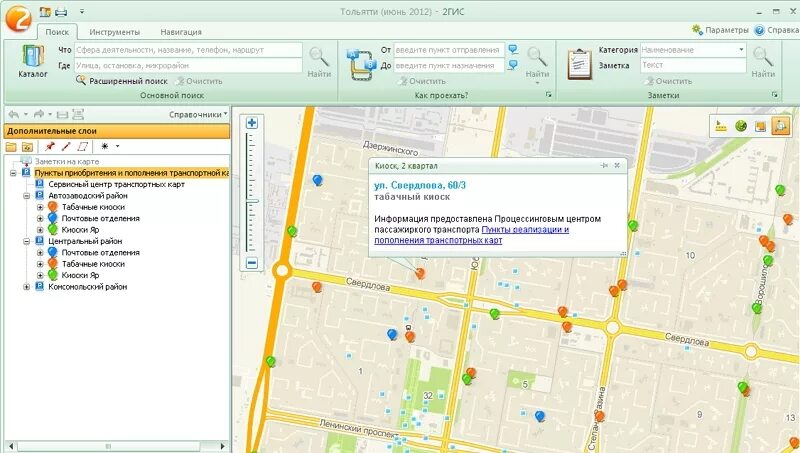Click the yellow new folder layer icon
This screenshot has width=800, height=453.
click(x=11, y=147)
